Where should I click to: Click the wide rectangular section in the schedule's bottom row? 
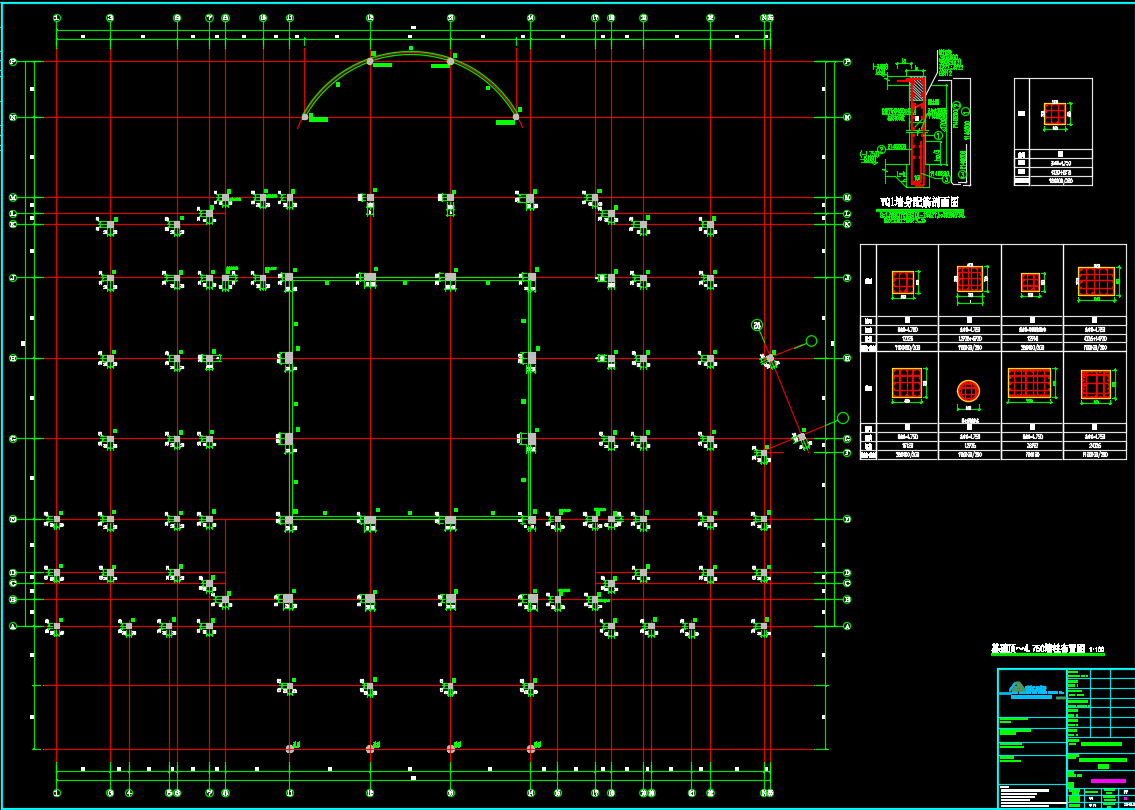pyautogui.click(x=1031, y=383)
